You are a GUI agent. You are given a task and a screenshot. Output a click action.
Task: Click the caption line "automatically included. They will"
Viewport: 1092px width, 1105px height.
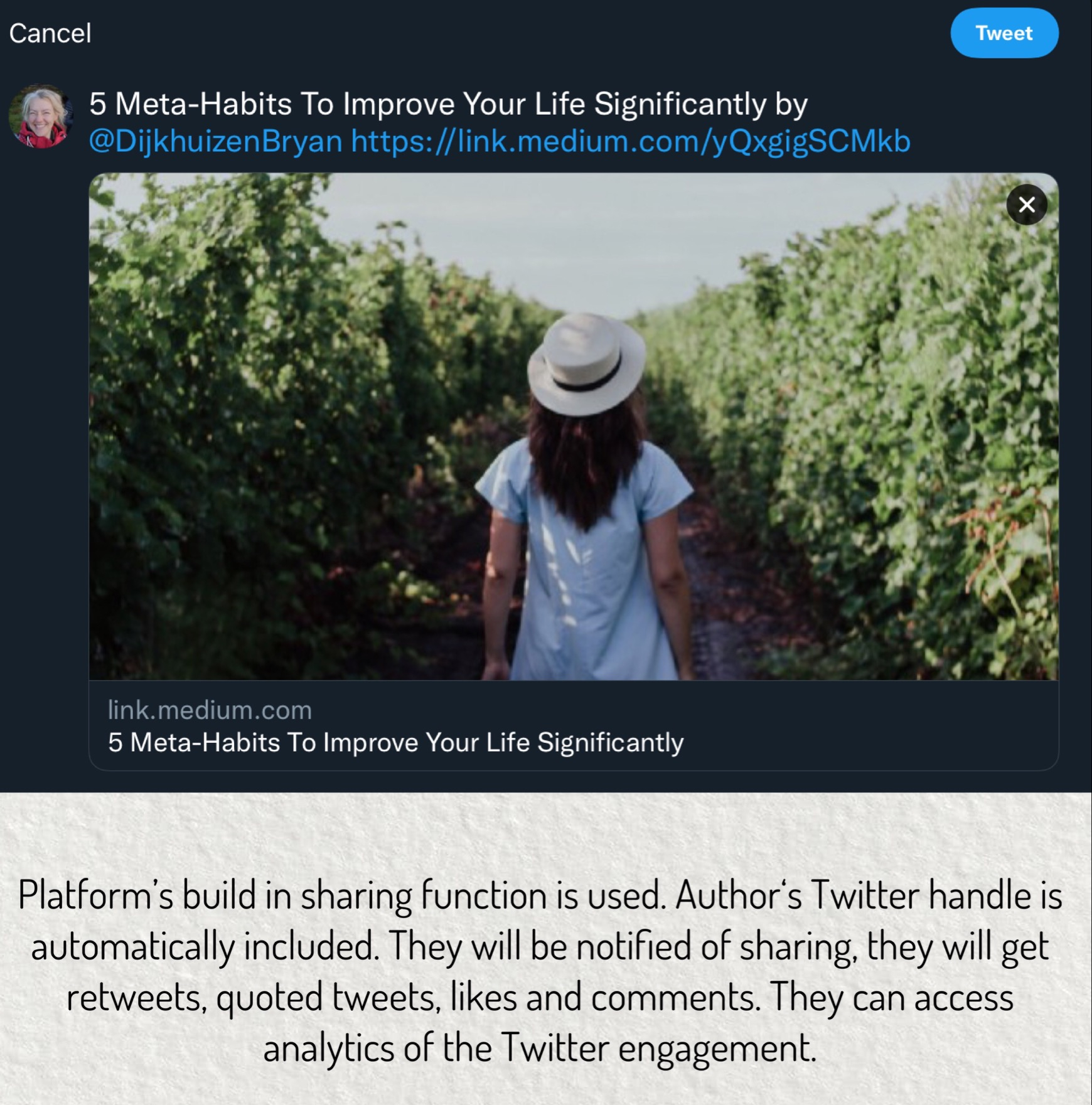click(540, 946)
